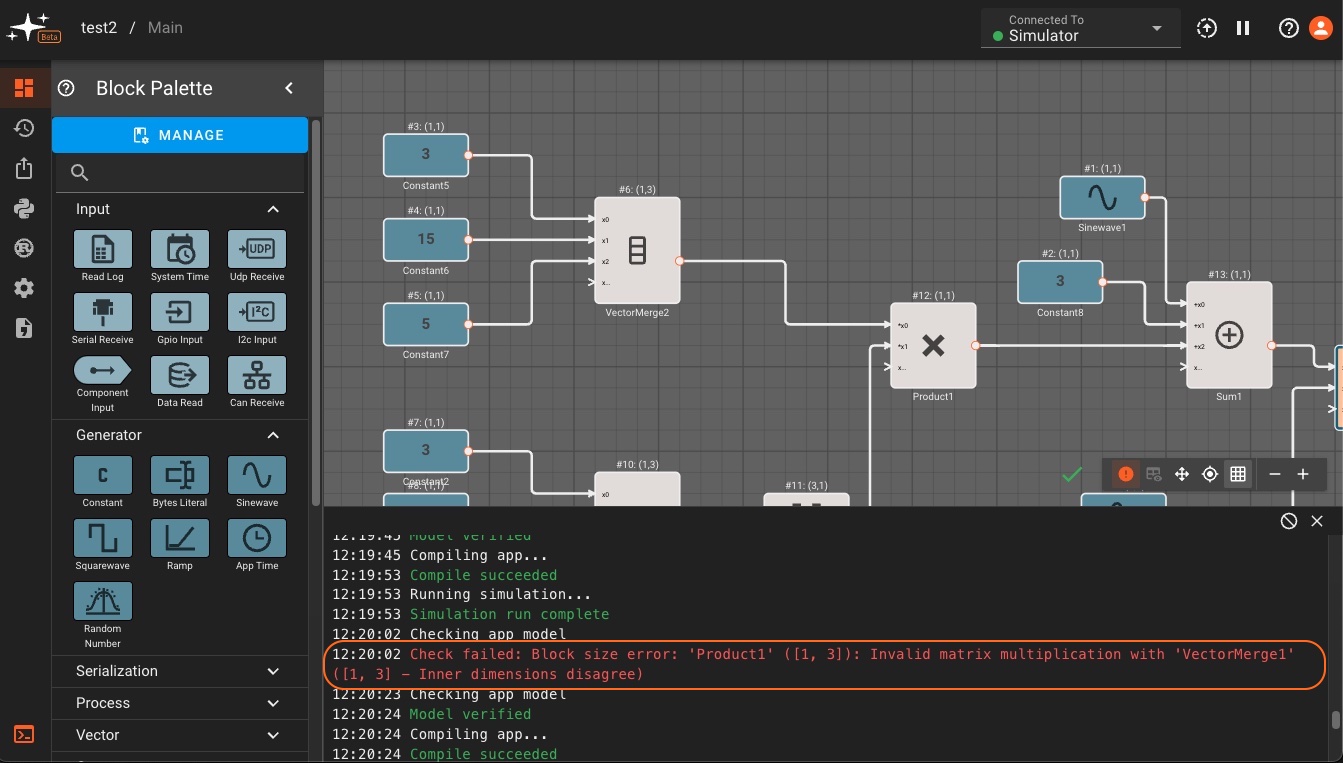This screenshot has height=763, width=1343.
Task: Click the recenter target icon on canvas toolbar
Action: coord(1210,474)
